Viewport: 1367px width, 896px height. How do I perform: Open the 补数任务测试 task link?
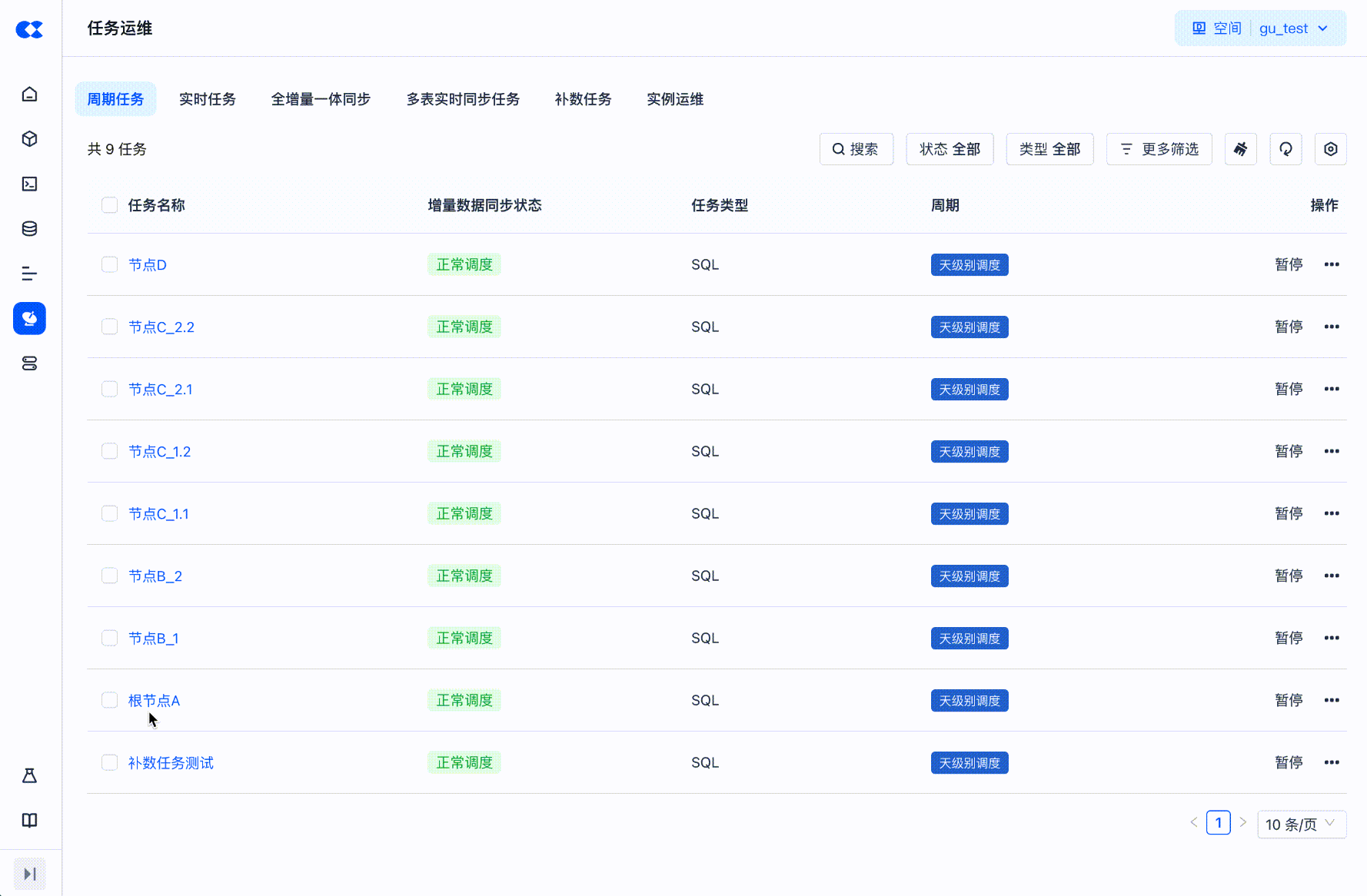[x=171, y=763]
